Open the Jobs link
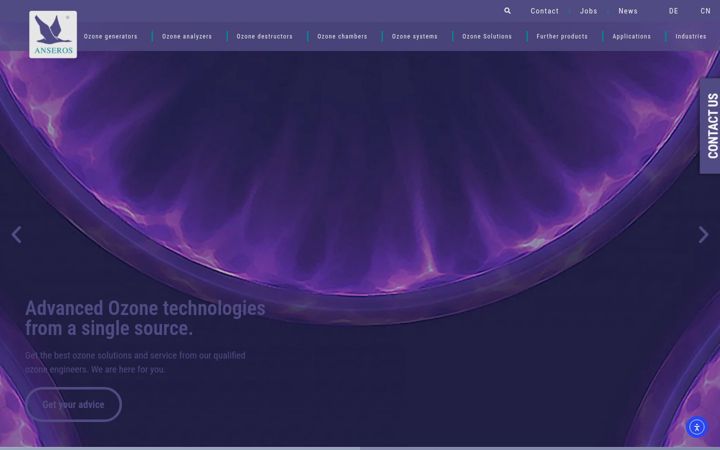 tap(588, 11)
